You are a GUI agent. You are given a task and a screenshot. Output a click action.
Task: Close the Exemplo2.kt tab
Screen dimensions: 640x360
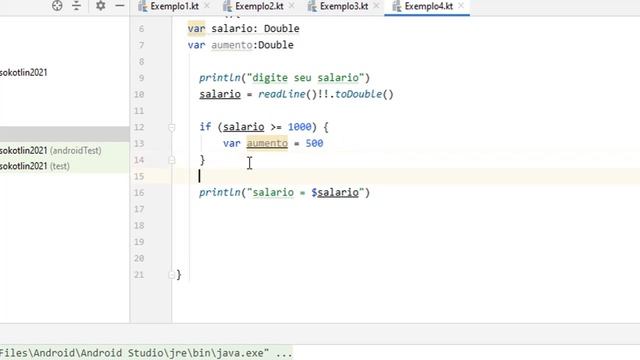(291, 6)
